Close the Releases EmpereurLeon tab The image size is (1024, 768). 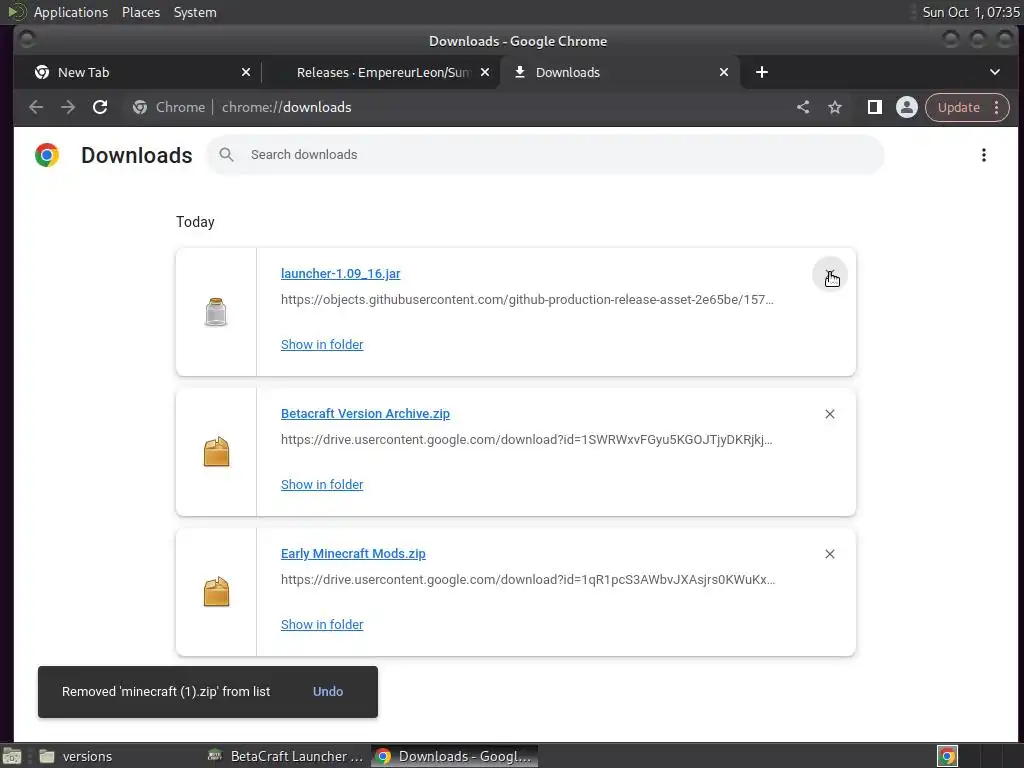[x=485, y=72]
